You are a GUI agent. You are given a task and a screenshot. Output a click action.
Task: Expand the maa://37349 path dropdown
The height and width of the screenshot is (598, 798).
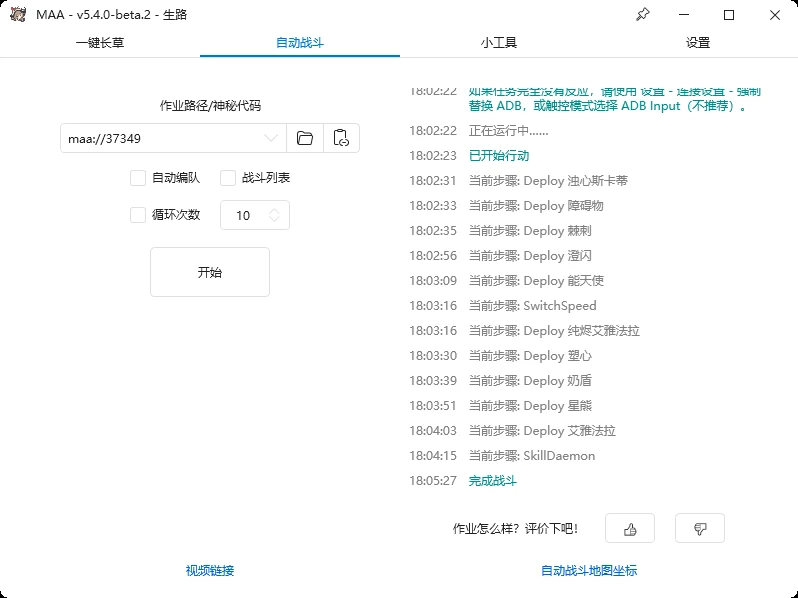(x=271, y=138)
